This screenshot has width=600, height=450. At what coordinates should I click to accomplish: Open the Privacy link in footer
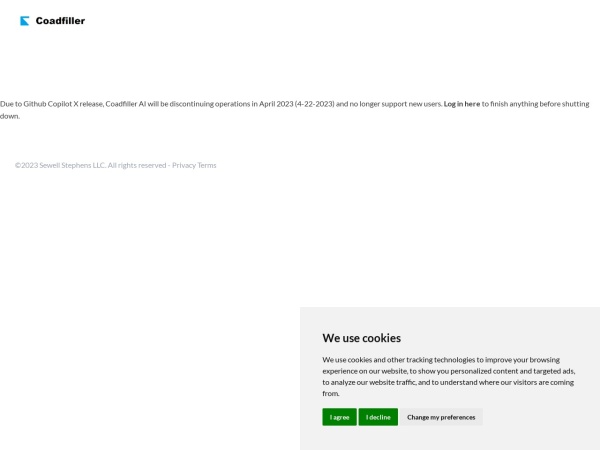(184, 165)
